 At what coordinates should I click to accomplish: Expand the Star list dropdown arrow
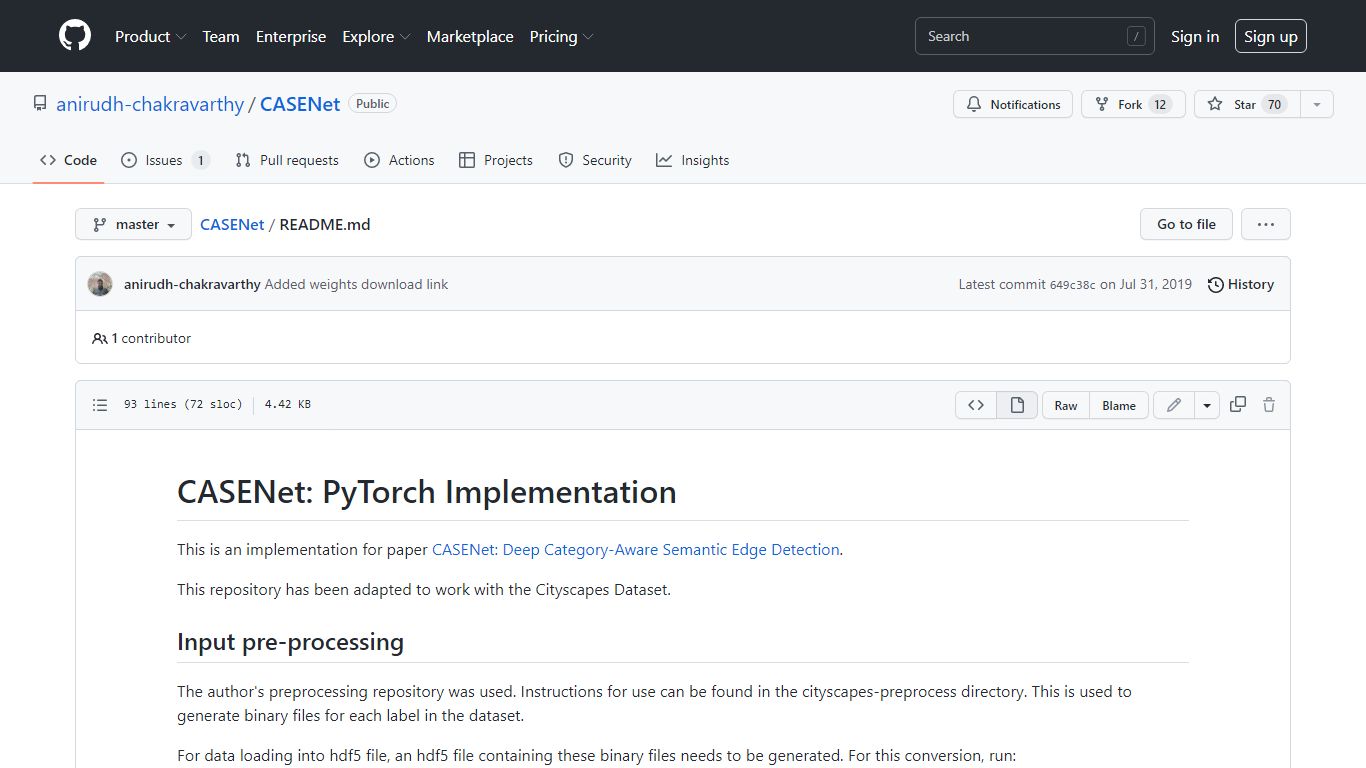click(1317, 104)
